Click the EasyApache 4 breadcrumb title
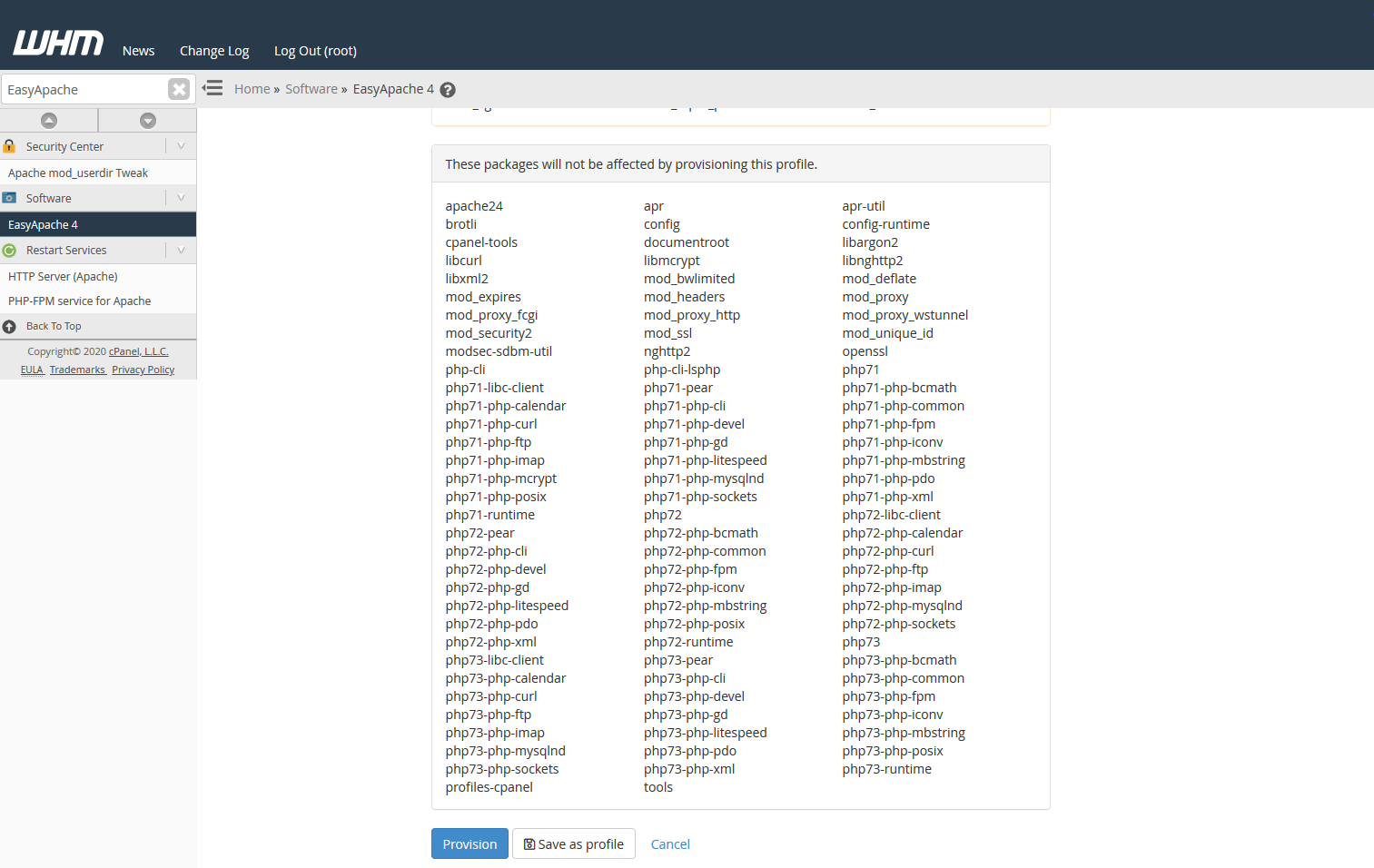 393,89
